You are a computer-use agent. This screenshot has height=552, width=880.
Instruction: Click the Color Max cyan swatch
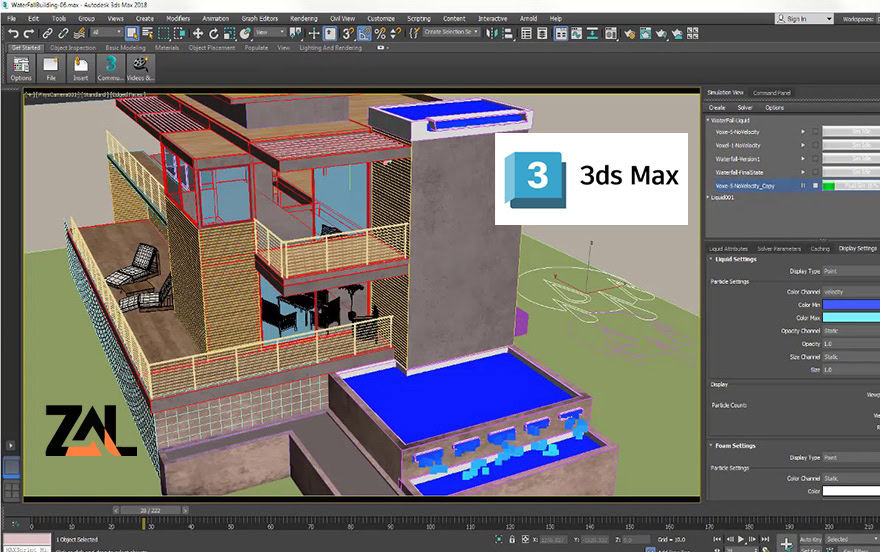(851, 318)
